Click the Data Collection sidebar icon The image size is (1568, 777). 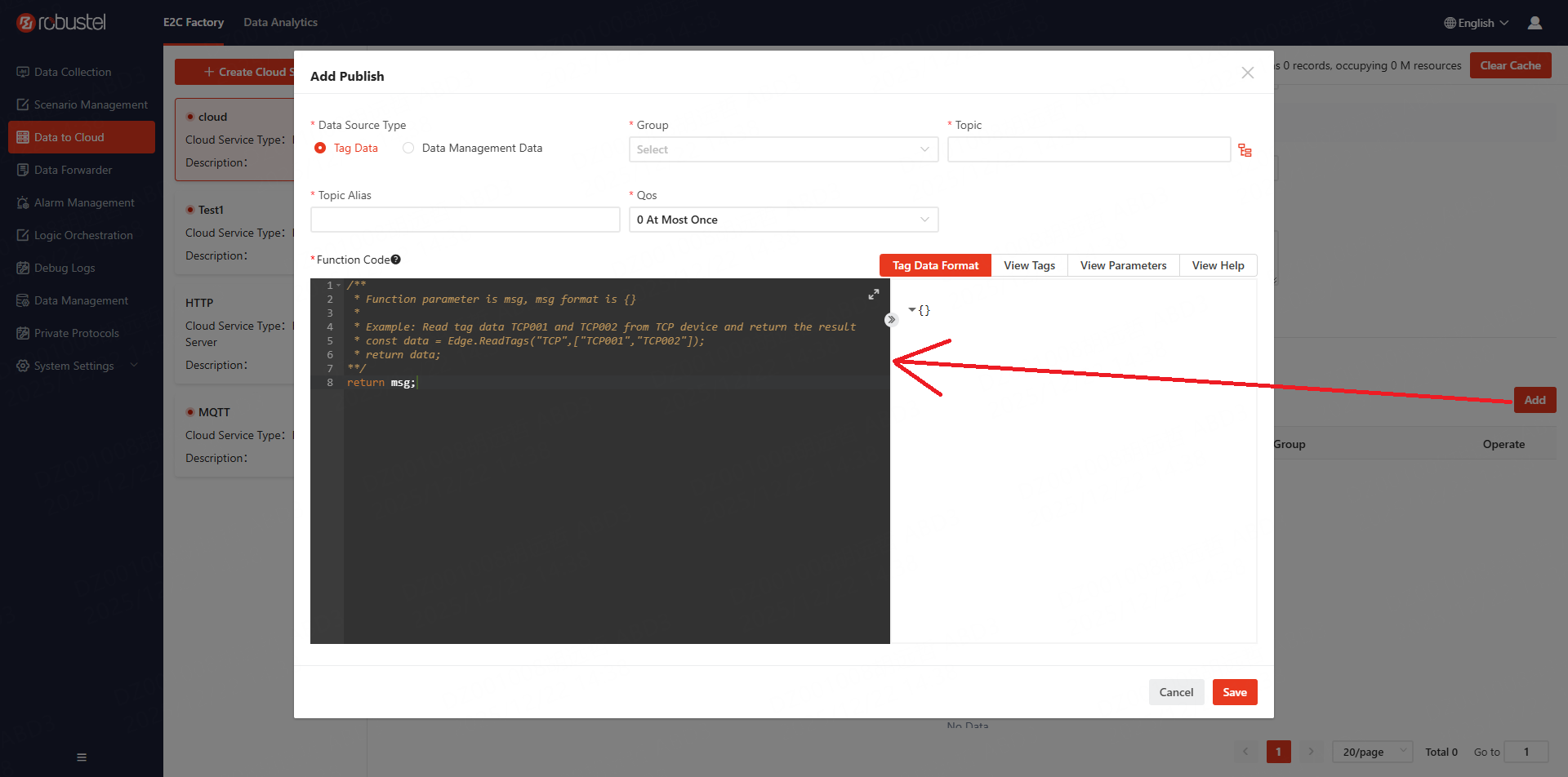coord(23,72)
